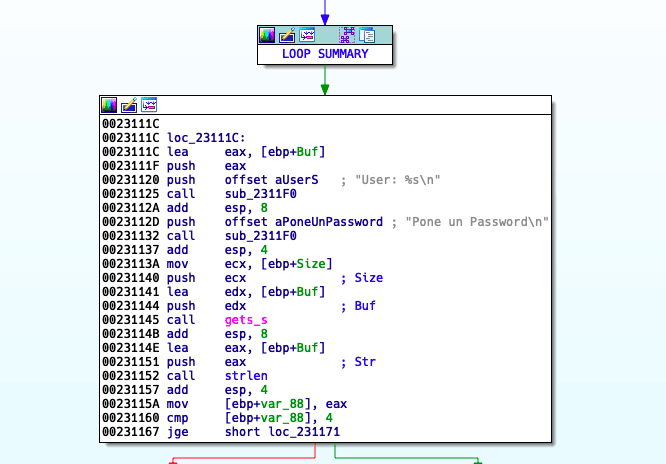Screen dimensions: 666x464
Task: Click the aPoneUnPassword offset operand
Action: click(311, 222)
